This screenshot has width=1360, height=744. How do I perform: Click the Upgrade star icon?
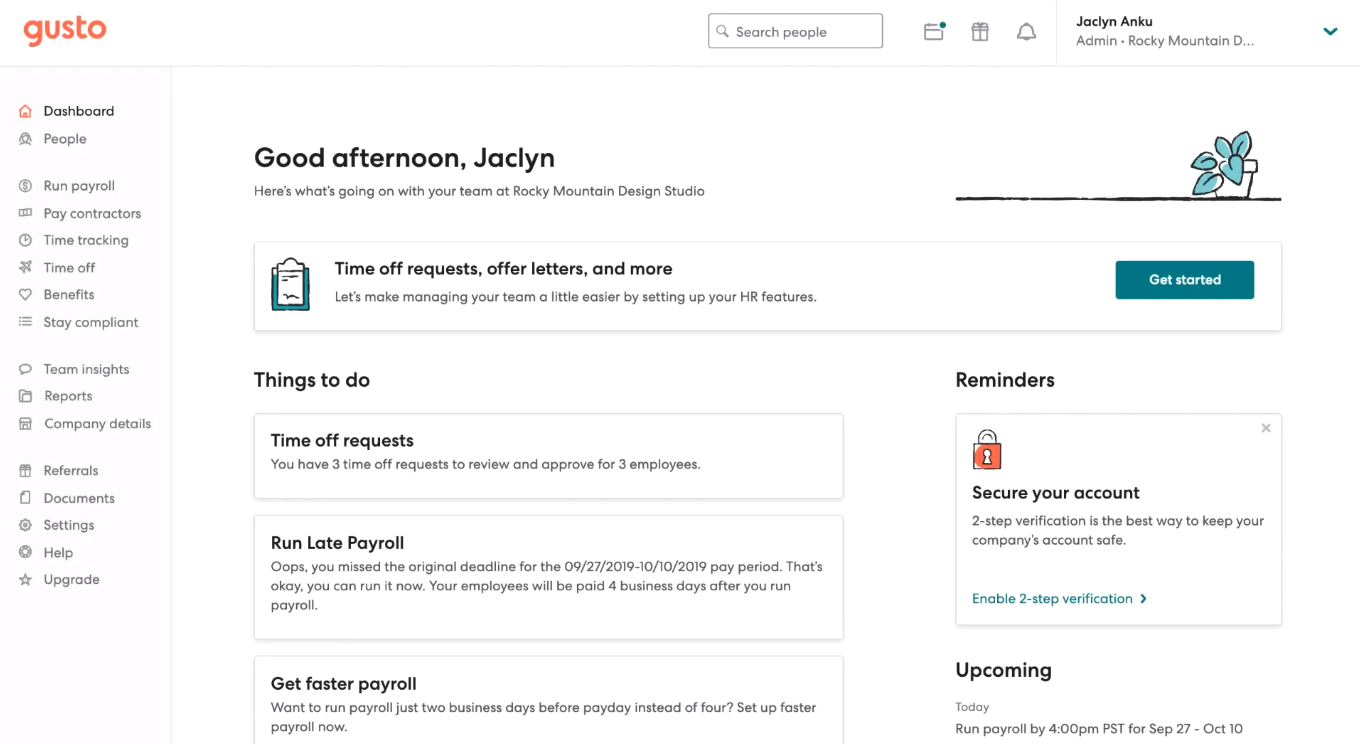click(x=26, y=580)
